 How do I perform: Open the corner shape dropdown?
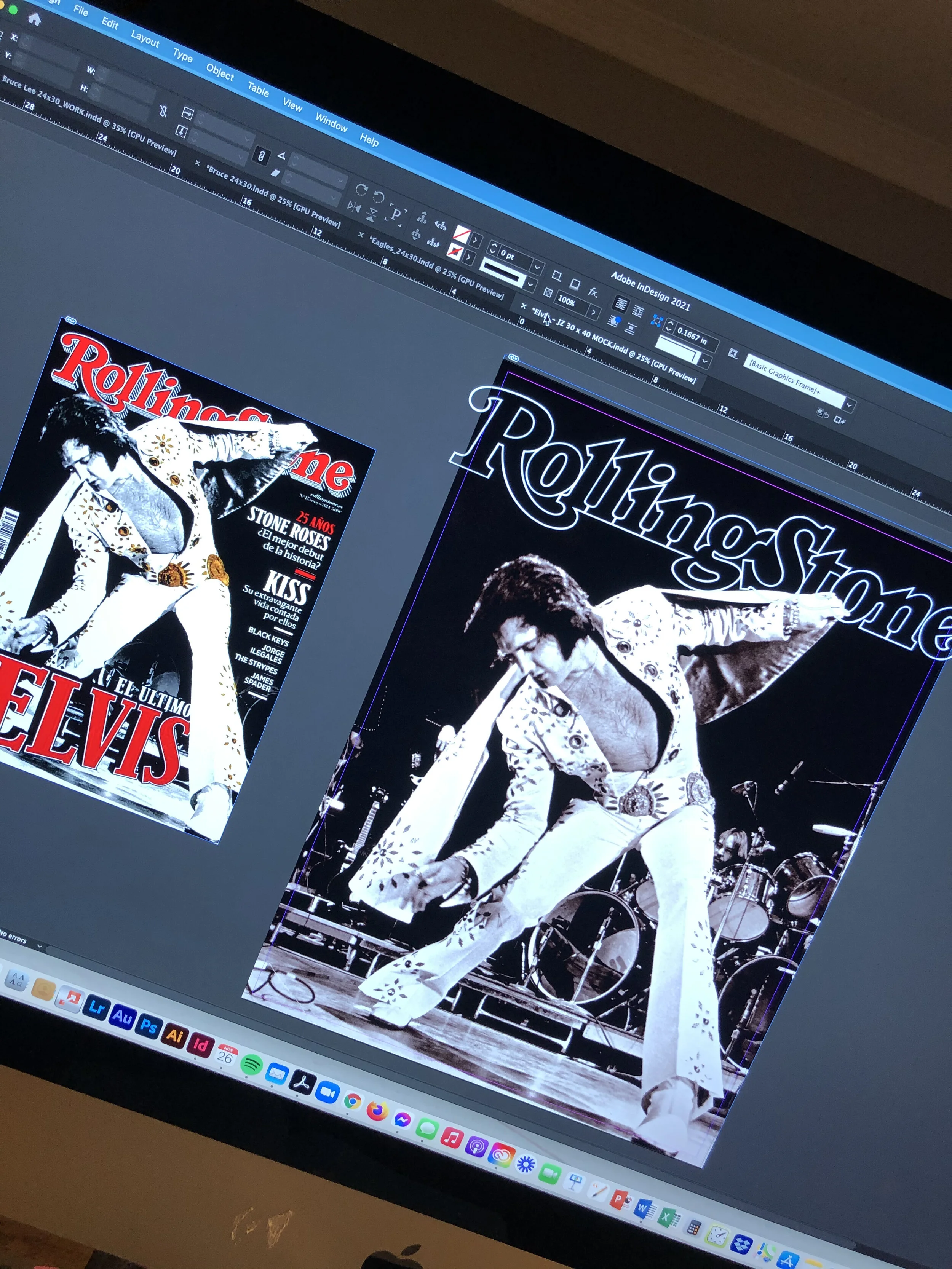(705, 361)
